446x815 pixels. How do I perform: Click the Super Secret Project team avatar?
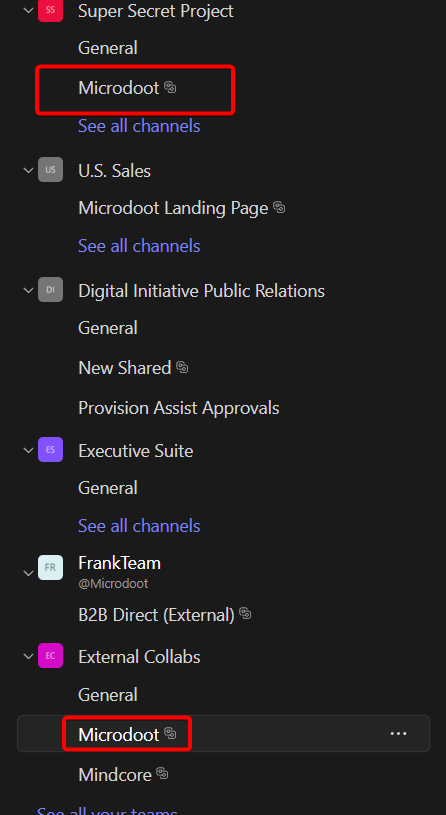click(50, 10)
